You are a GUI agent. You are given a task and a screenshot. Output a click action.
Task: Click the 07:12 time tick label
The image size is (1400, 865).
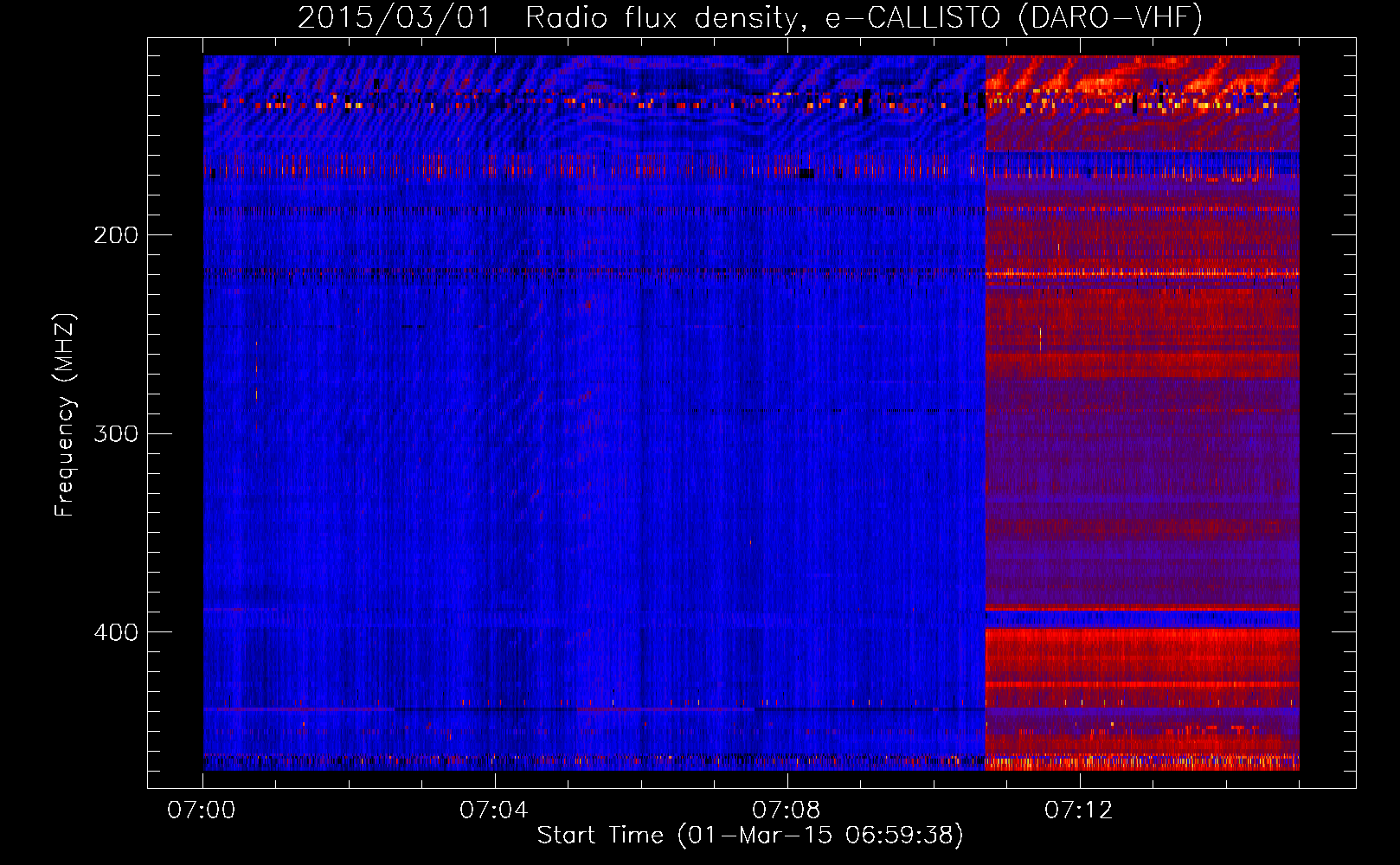1079,810
